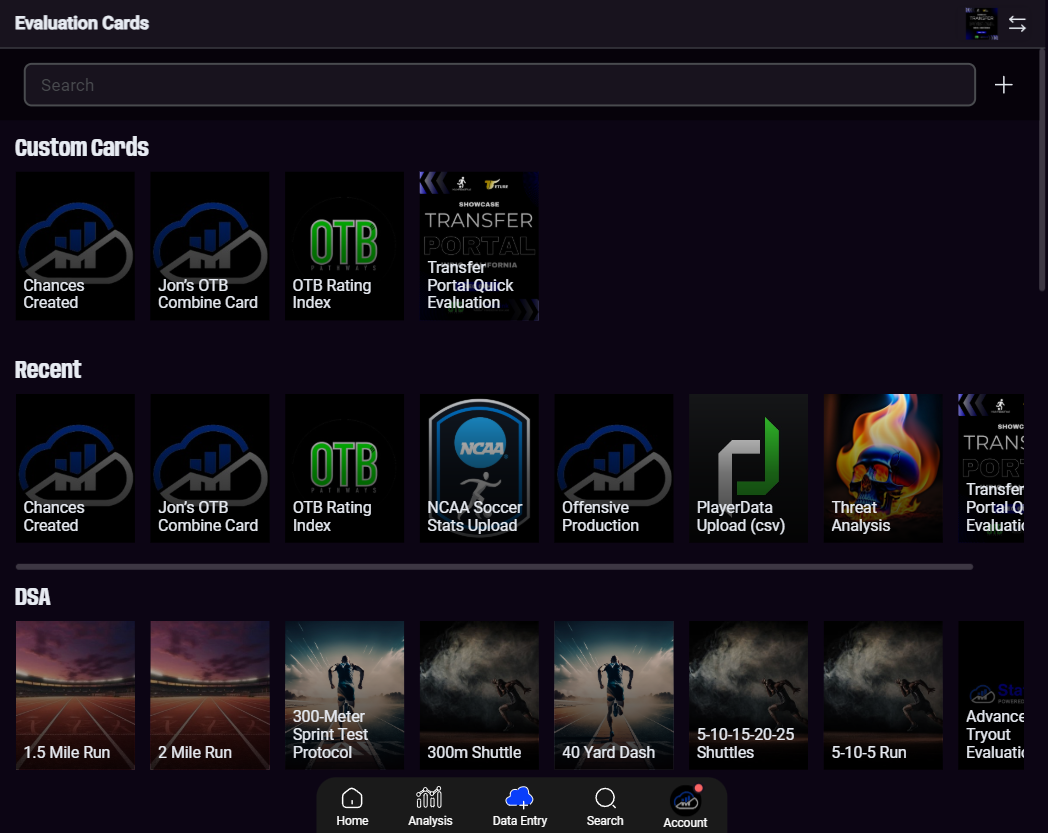The image size is (1048, 833).
Task: Click the swap arrows icon top right
Action: click(1017, 24)
